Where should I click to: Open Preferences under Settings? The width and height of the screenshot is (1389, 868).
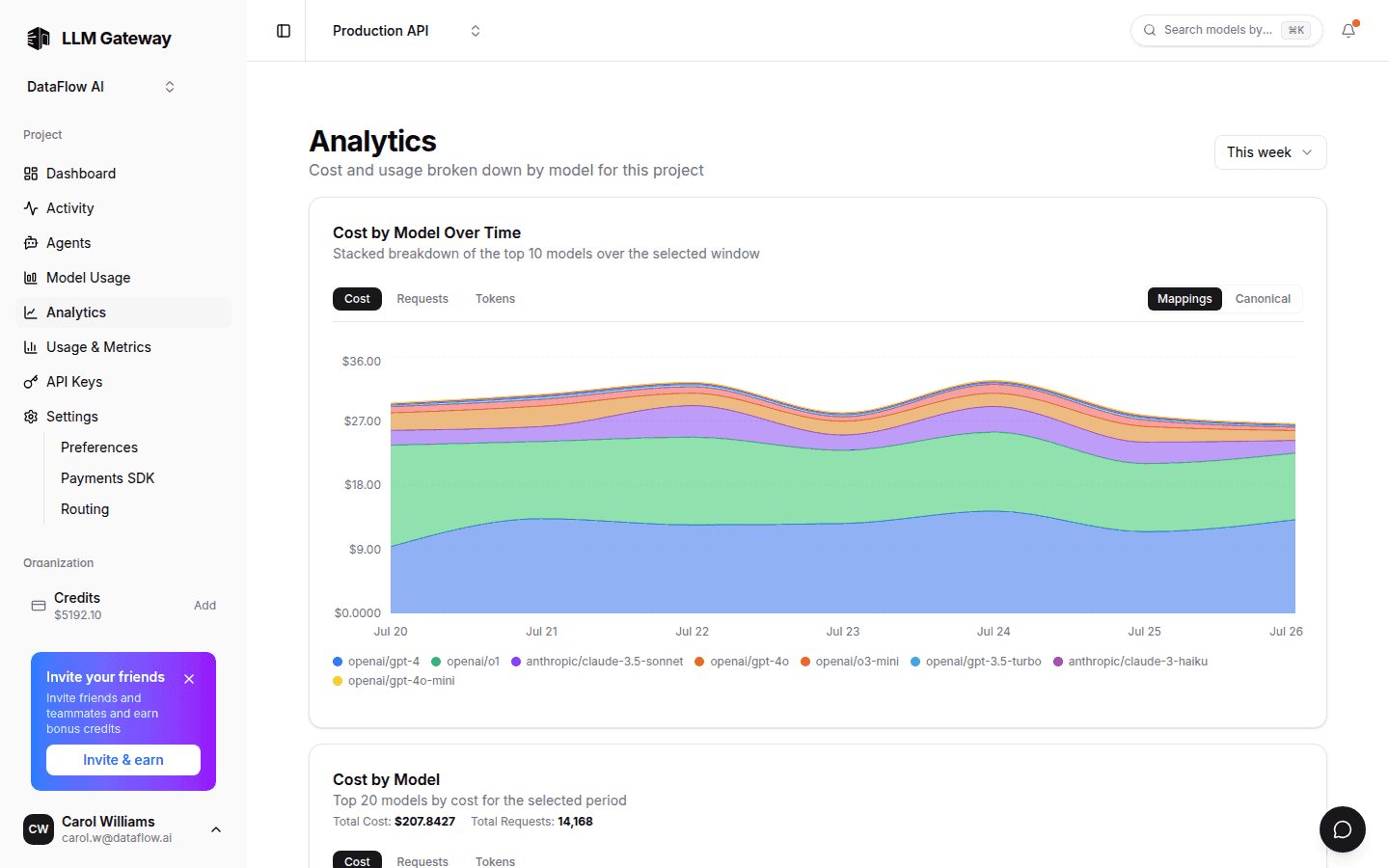[99, 448]
